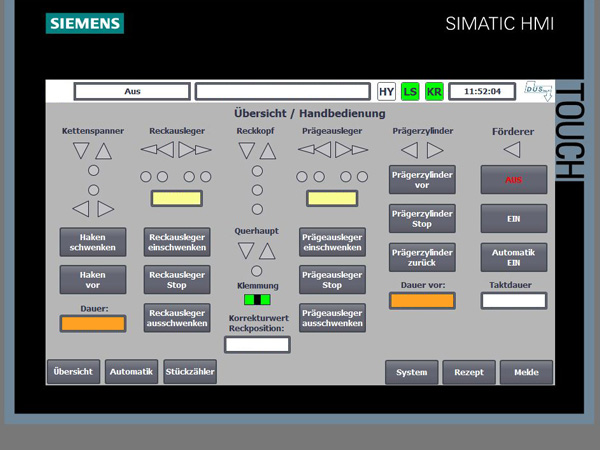Toggle the green LS indicator
Image resolution: width=600 pixels, height=450 pixels.
pos(410,91)
